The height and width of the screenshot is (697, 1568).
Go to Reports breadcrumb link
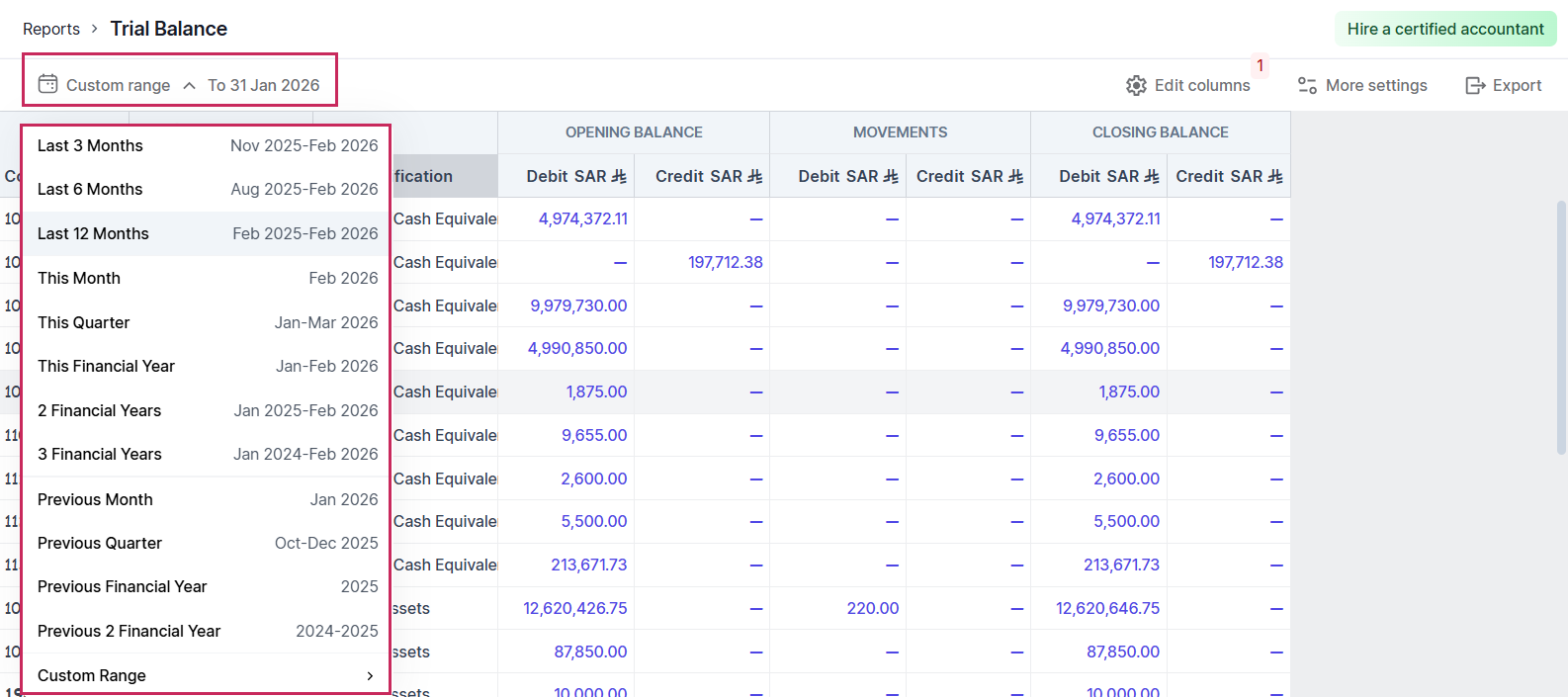51,29
